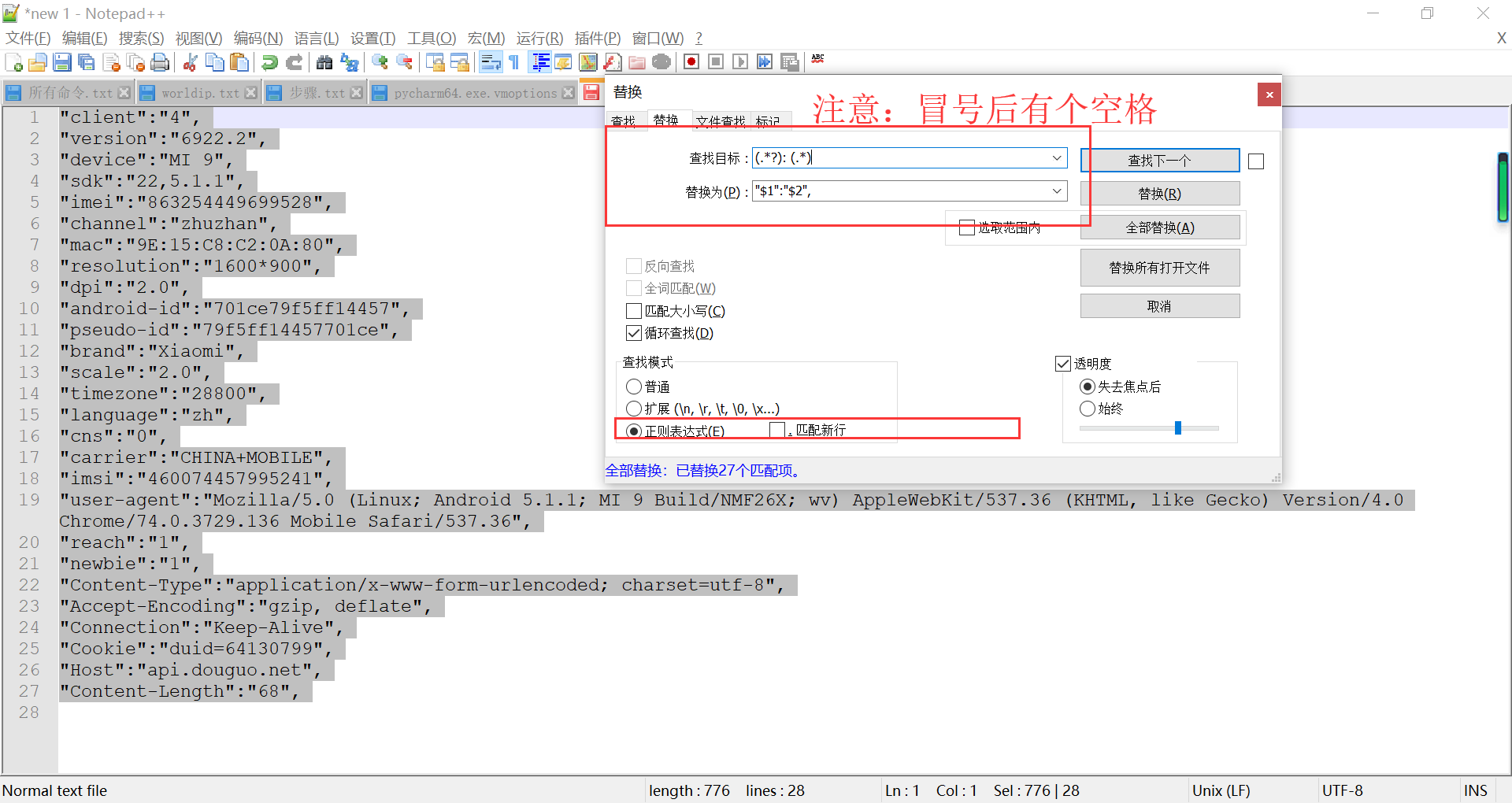Open the 搜索 menu
This screenshot has width=1512, height=803.
[141, 38]
